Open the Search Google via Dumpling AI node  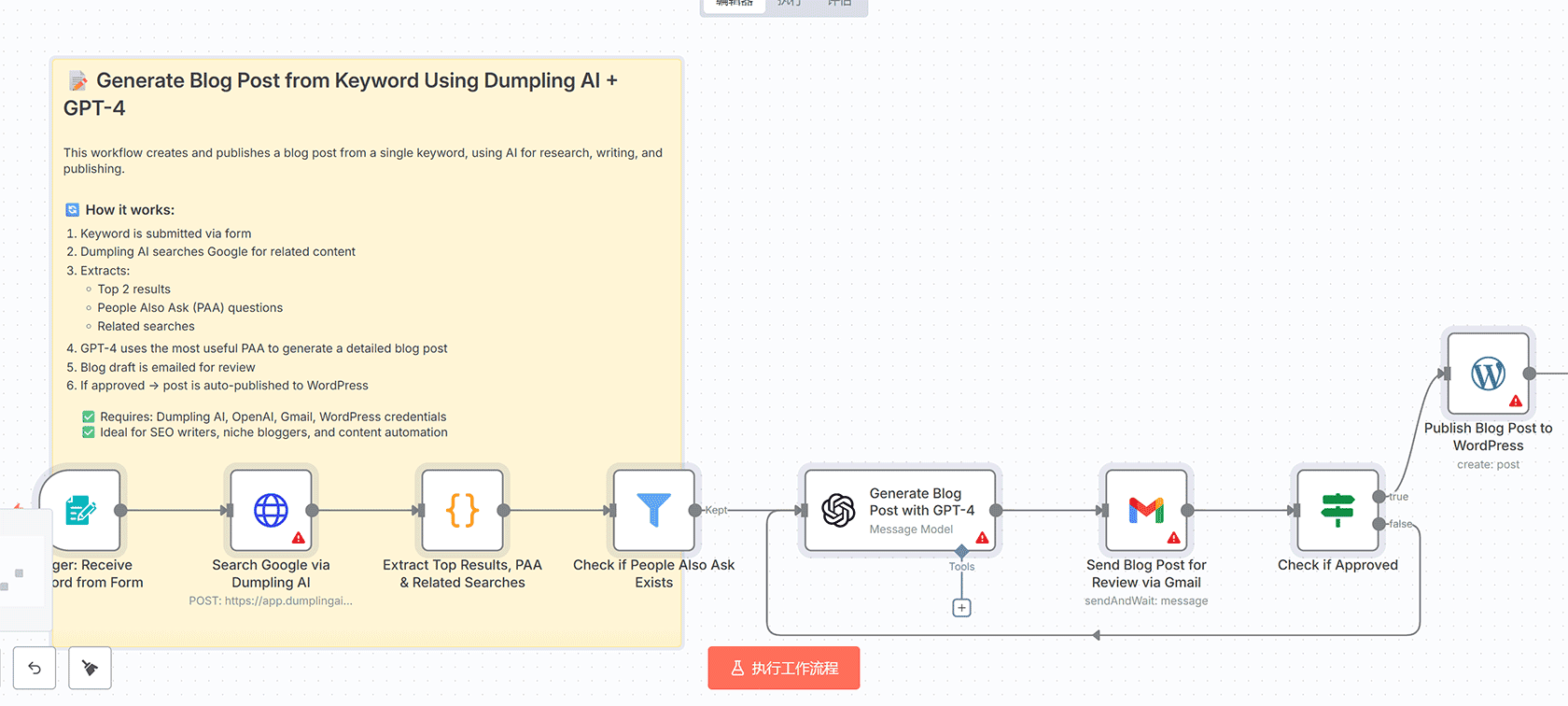coord(272,510)
